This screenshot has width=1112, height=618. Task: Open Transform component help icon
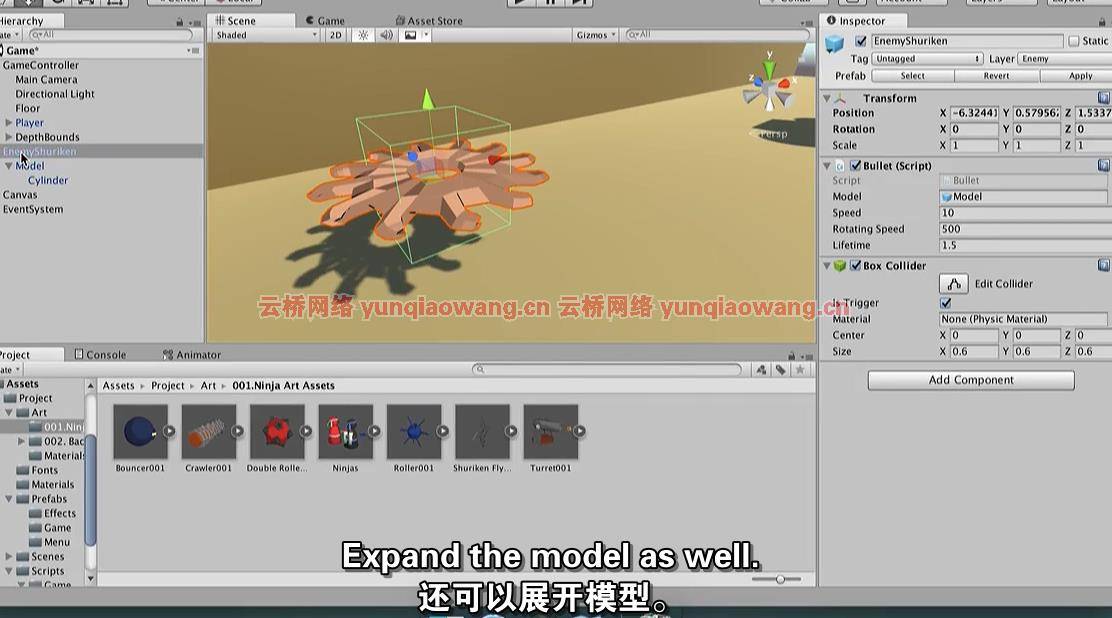tap(1103, 98)
